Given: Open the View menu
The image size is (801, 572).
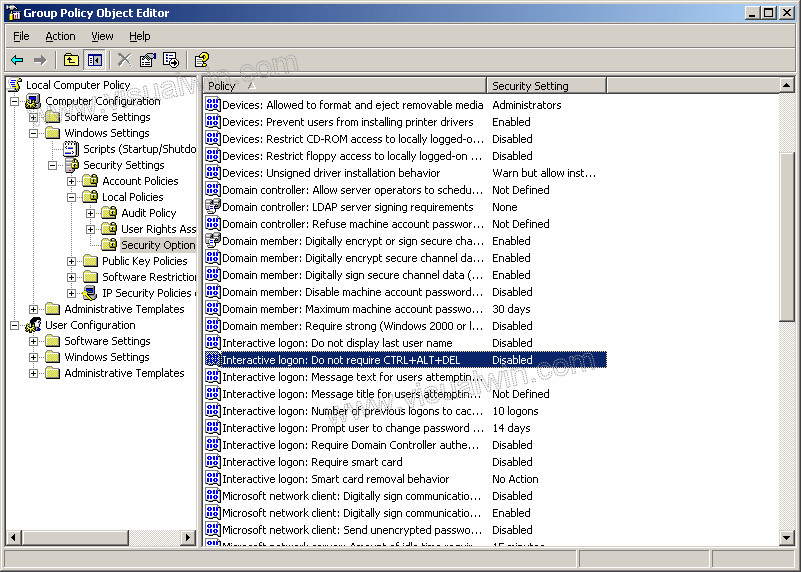Looking at the screenshot, I should (102, 36).
